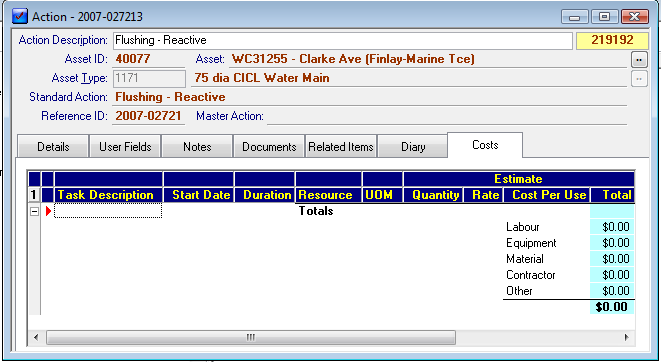Click the Asset Type field 1171
Viewport: 661px width, 362px height.
click(149, 78)
